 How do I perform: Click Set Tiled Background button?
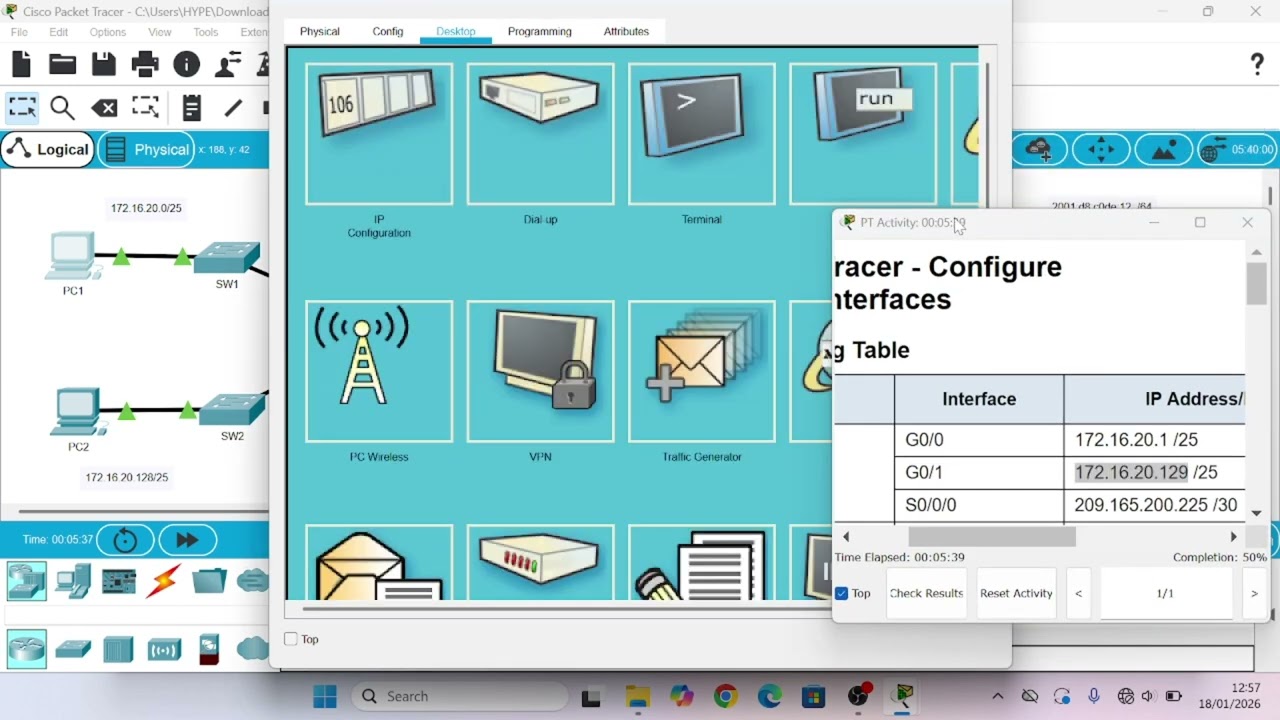1163,150
